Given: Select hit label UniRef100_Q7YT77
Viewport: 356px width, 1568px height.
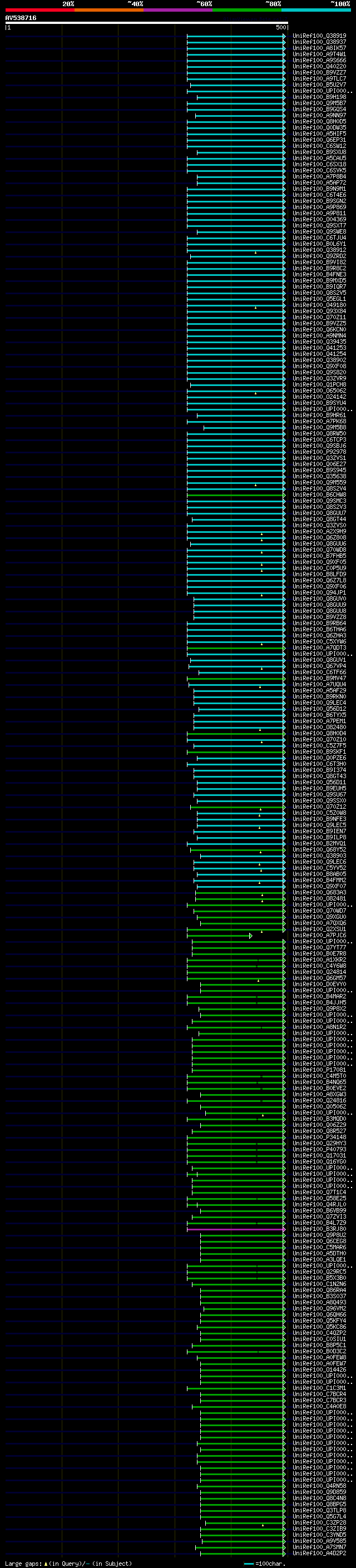Looking at the screenshot, I should coord(319,948).
